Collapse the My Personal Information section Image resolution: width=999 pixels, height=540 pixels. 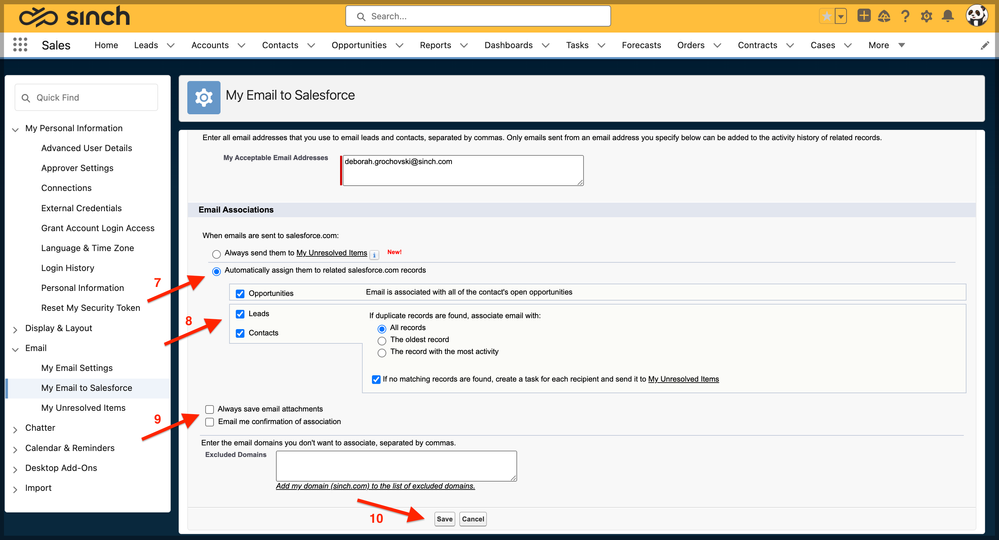coord(15,129)
